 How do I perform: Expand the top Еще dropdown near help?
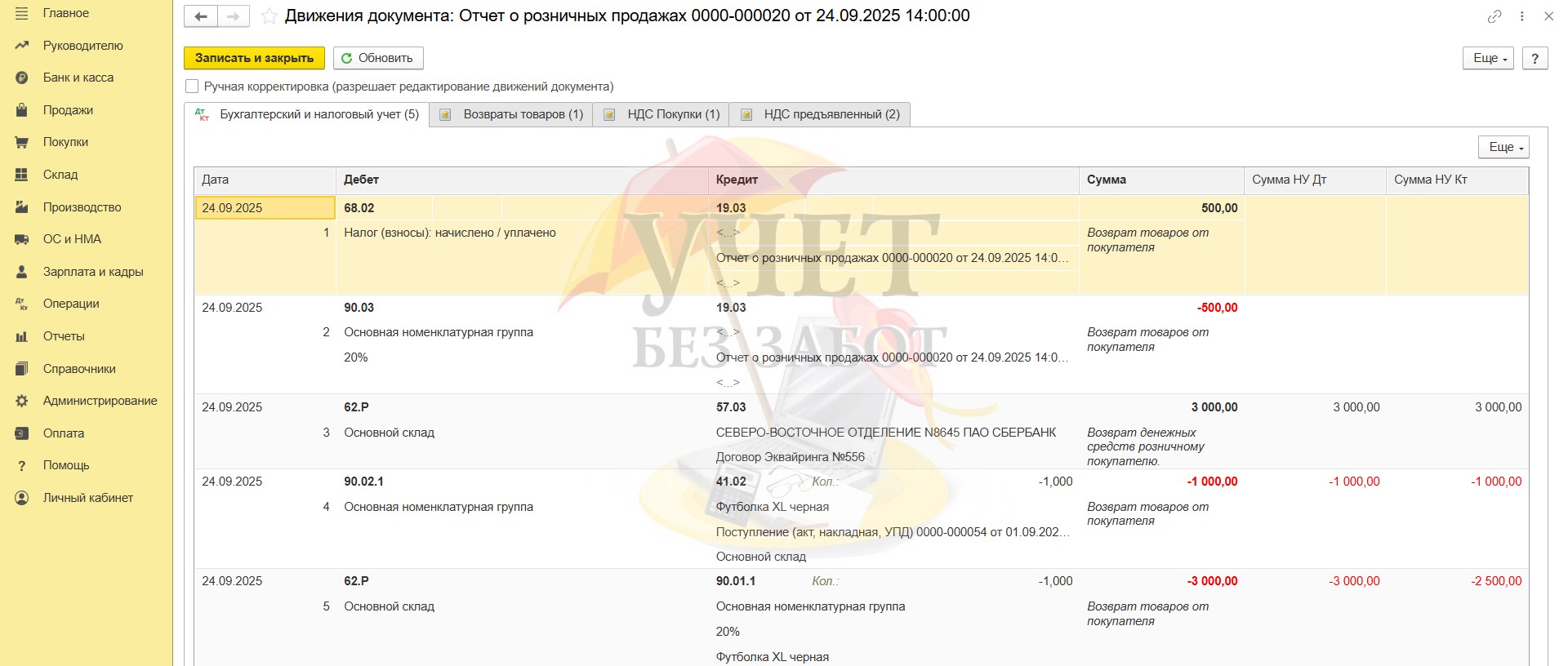pos(1490,58)
